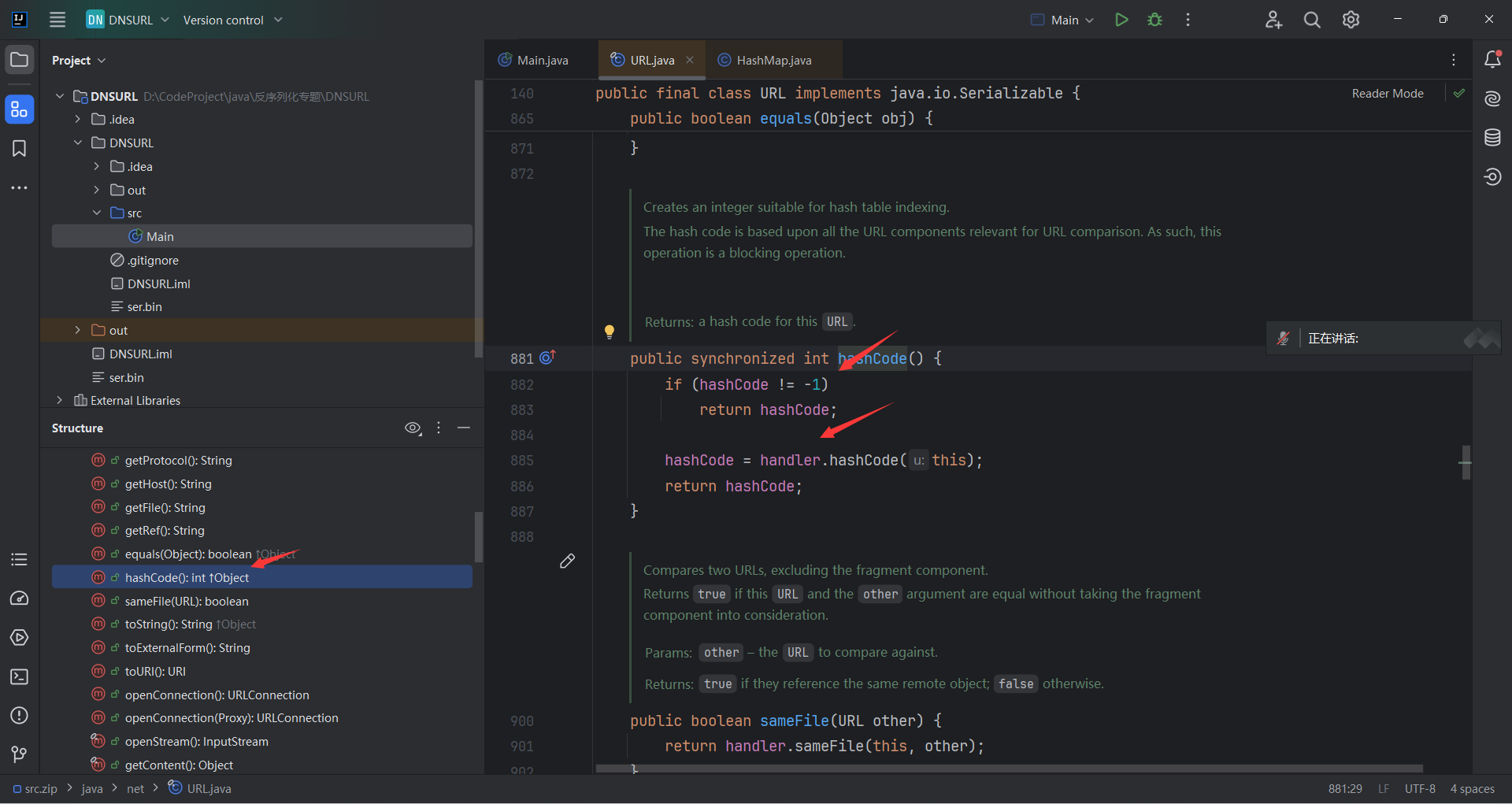Open the AI Assistant tool window
This screenshot has height=804, width=1512.
(1492, 98)
